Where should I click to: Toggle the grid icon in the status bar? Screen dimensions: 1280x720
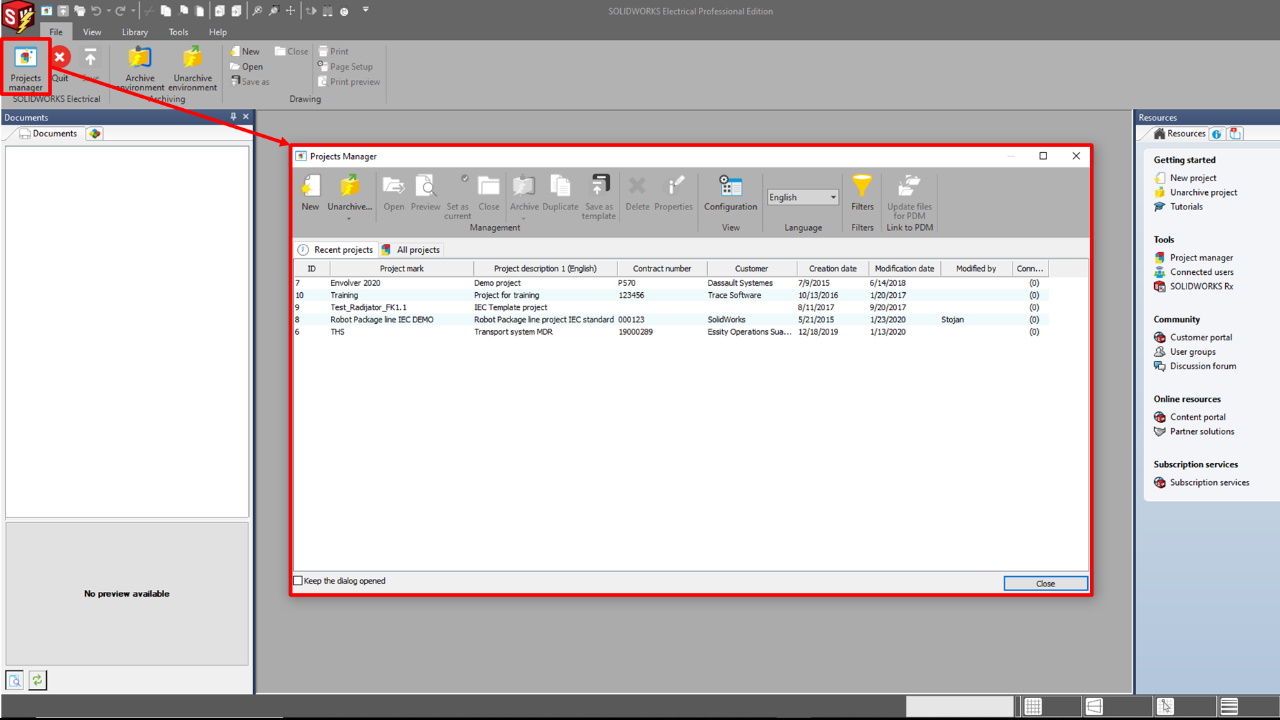click(x=1033, y=707)
